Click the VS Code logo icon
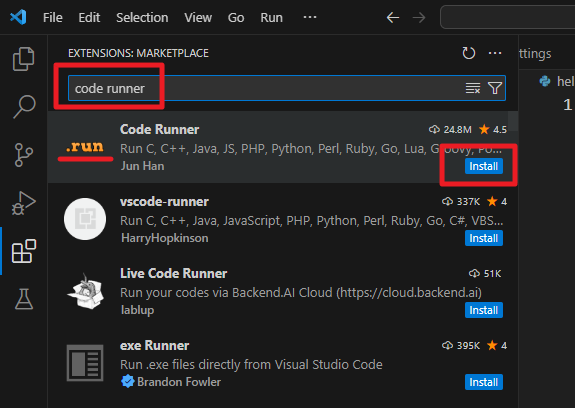The height and width of the screenshot is (408, 575). (18, 17)
